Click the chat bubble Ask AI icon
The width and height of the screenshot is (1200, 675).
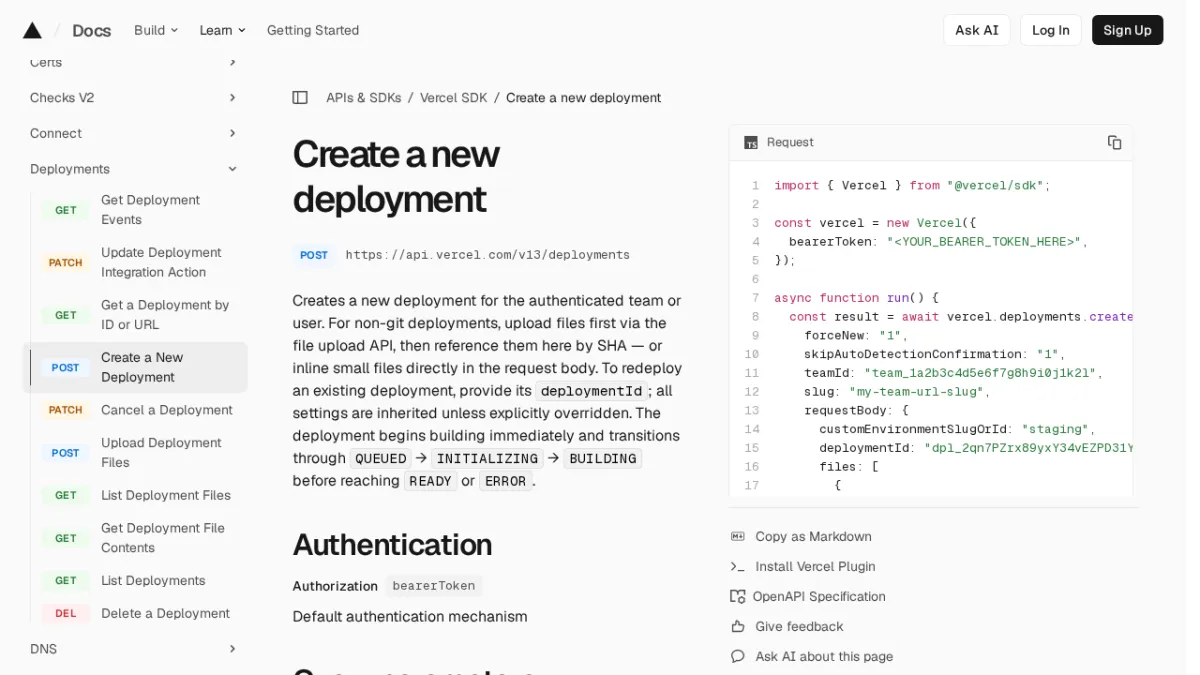pyautogui.click(x=738, y=656)
